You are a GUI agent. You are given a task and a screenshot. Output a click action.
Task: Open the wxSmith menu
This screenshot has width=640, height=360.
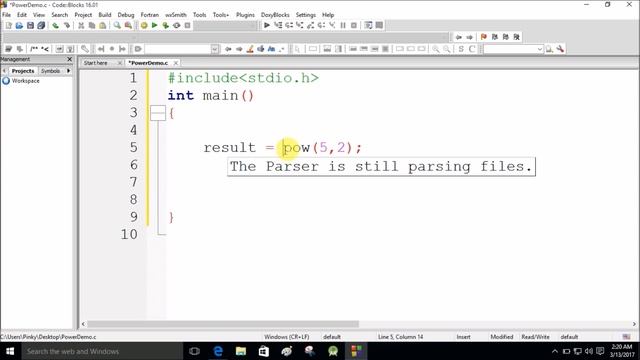click(176, 15)
